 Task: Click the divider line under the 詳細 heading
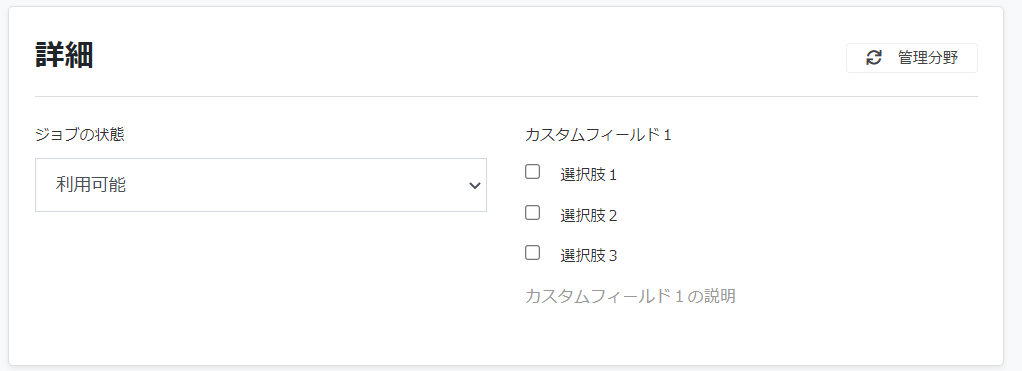(x=506, y=96)
